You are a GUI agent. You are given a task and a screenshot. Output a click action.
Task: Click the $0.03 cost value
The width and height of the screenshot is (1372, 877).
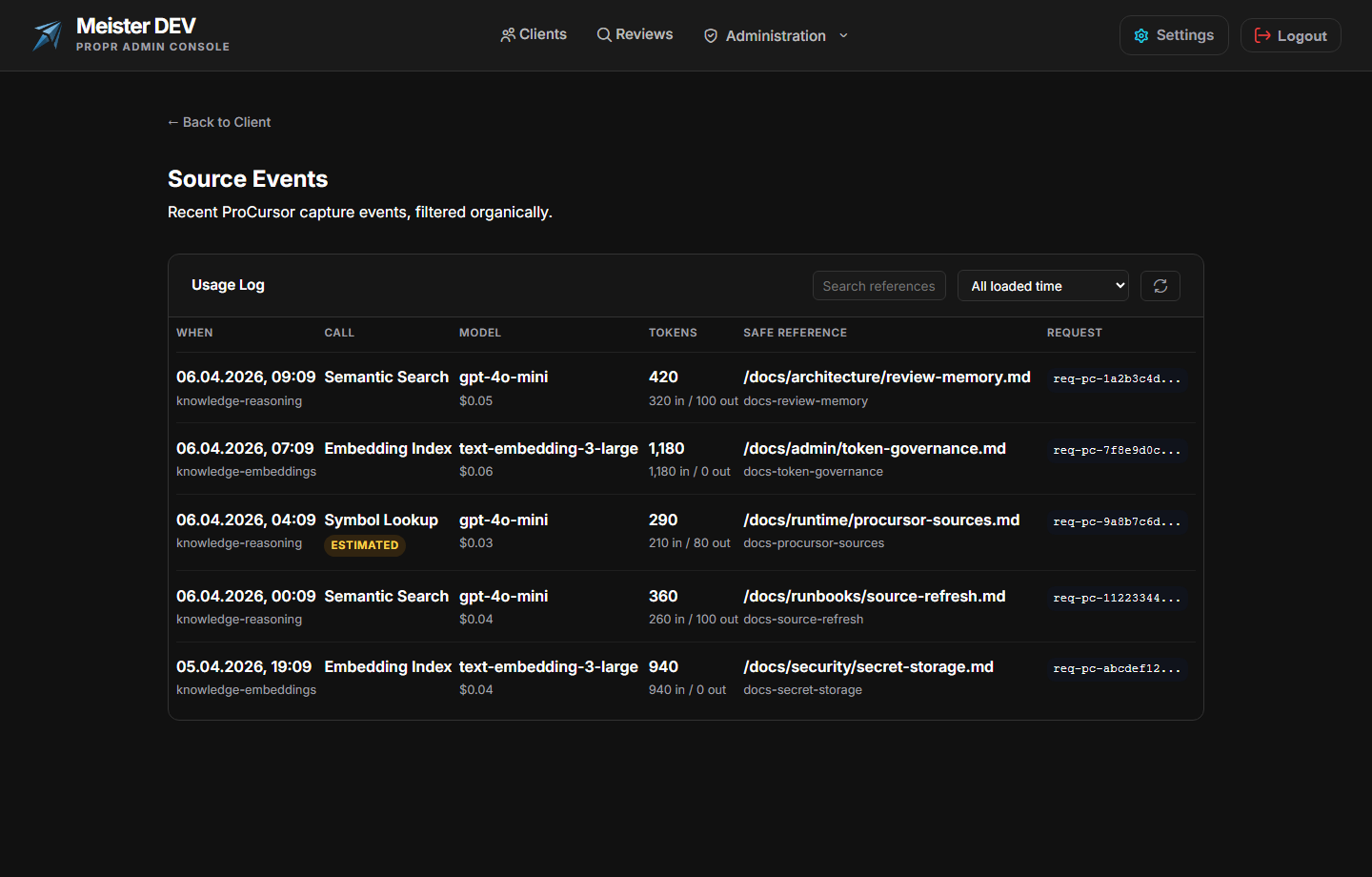pos(476,543)
